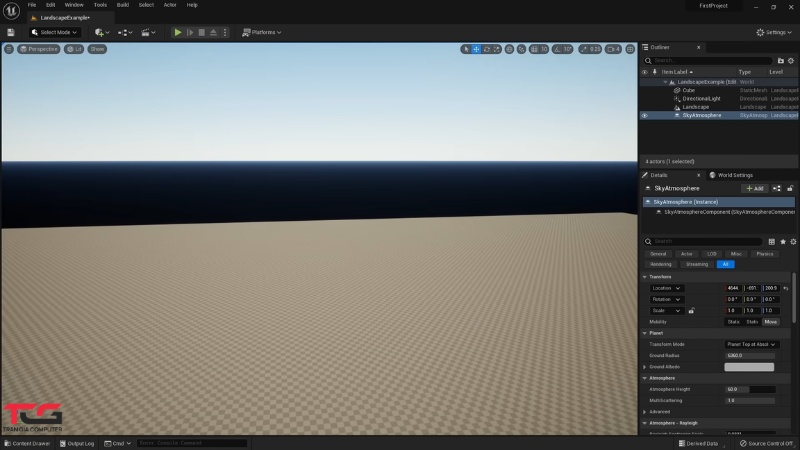This screenshot has width=800, height=450.
Task: Expand the Advanced section under Atmosphere
Action: click(645, 412)
